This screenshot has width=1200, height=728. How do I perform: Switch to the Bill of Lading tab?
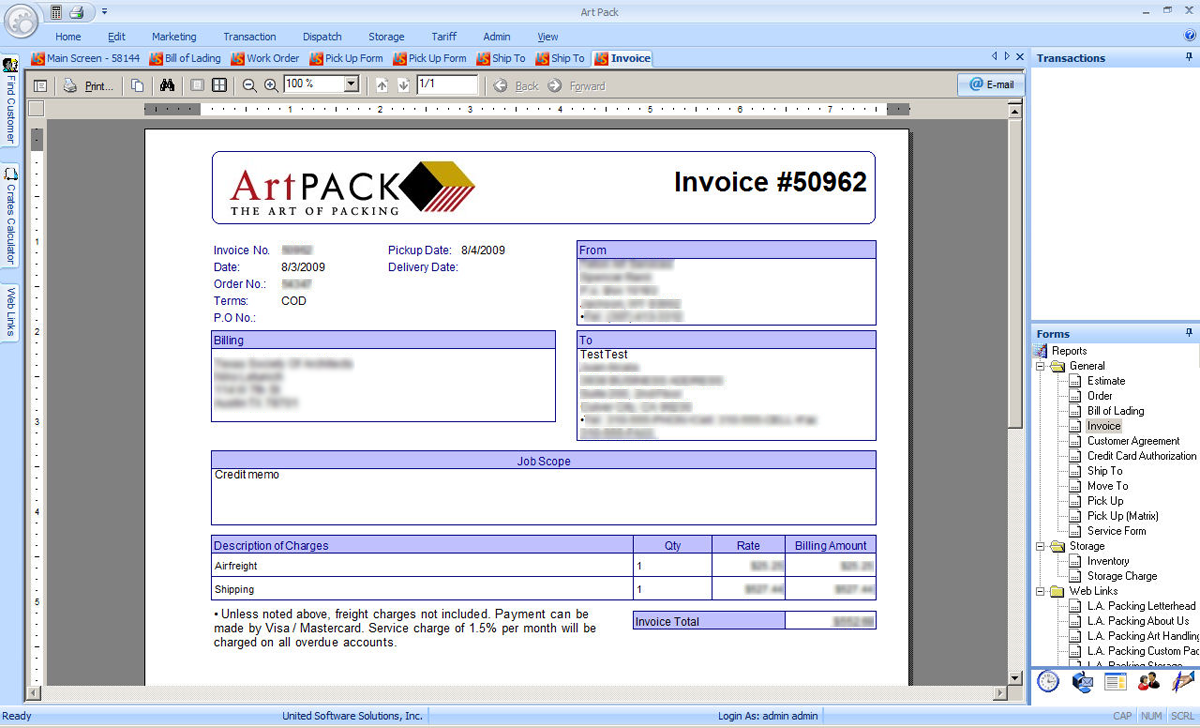point(186,58)
